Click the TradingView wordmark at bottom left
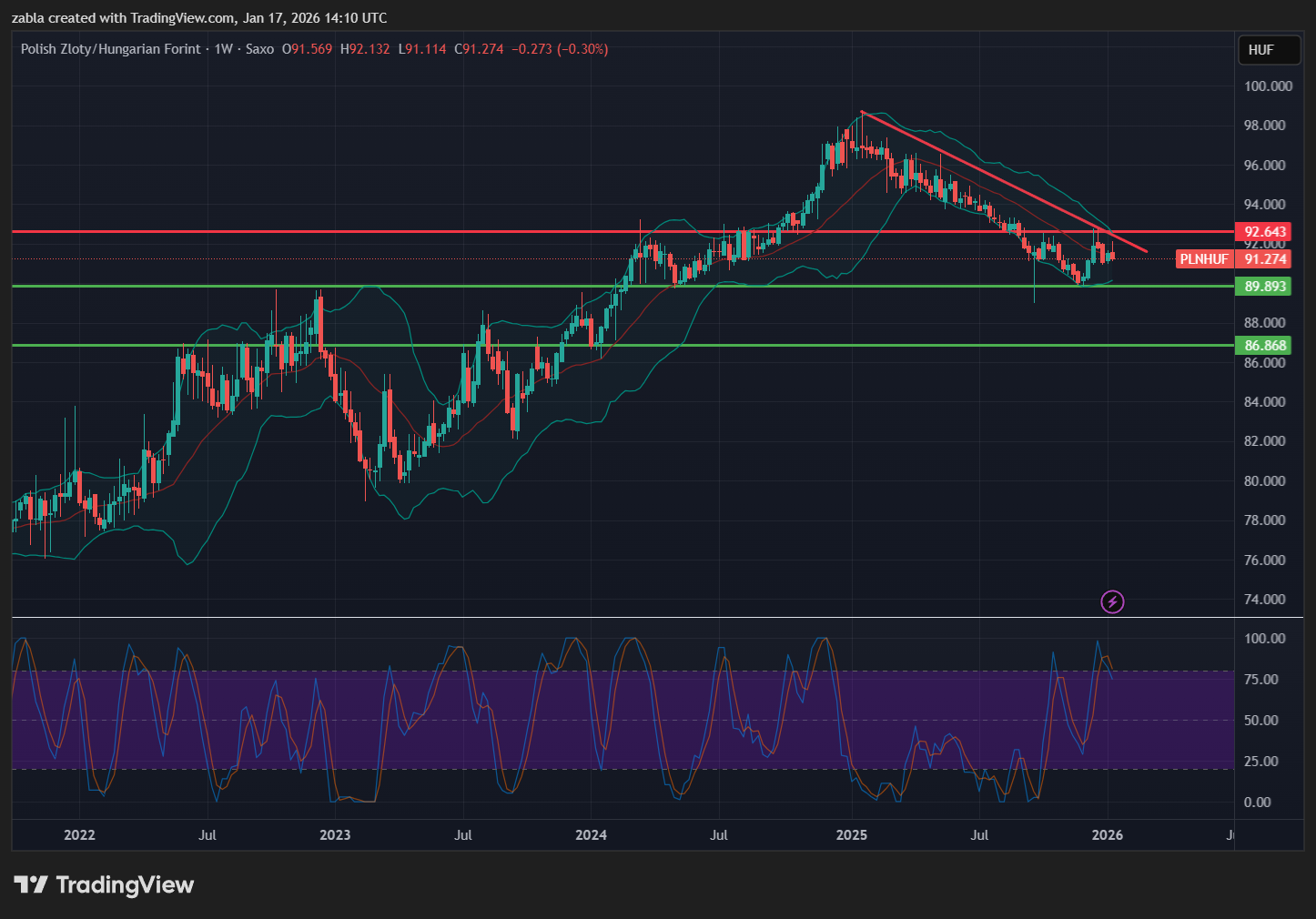The height and width of the screenshot is (919, 1316). [125, 885]
